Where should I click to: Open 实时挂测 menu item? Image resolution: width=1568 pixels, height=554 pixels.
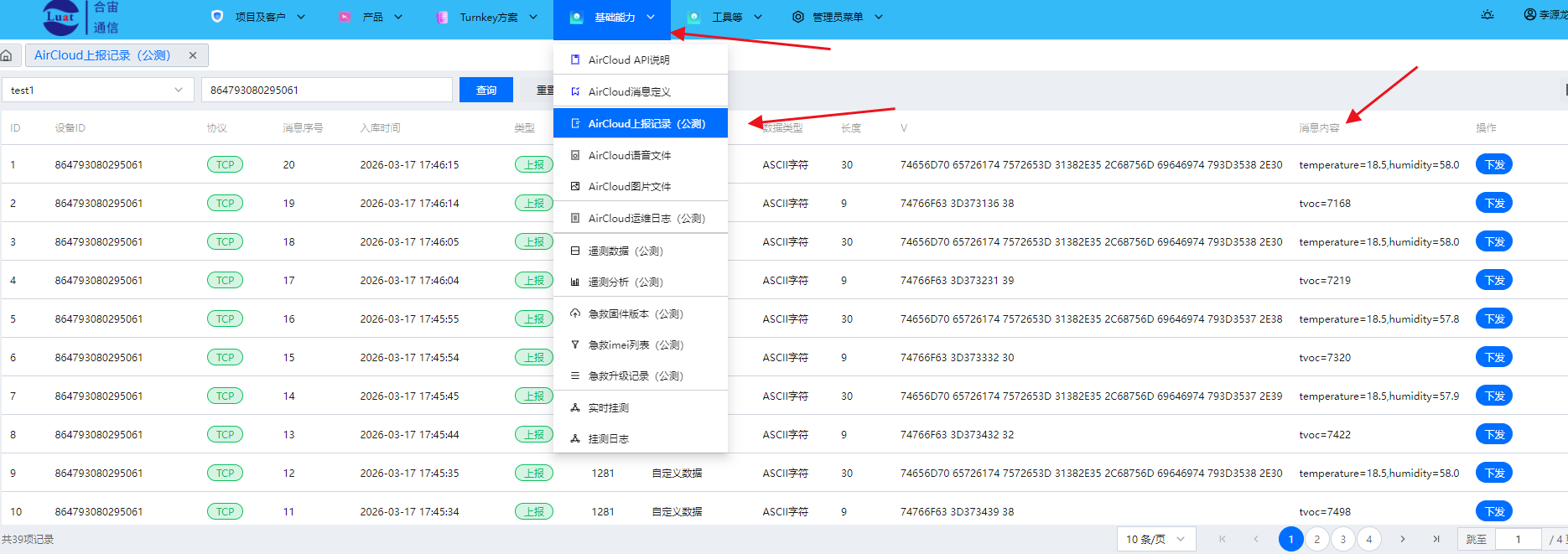641,407
